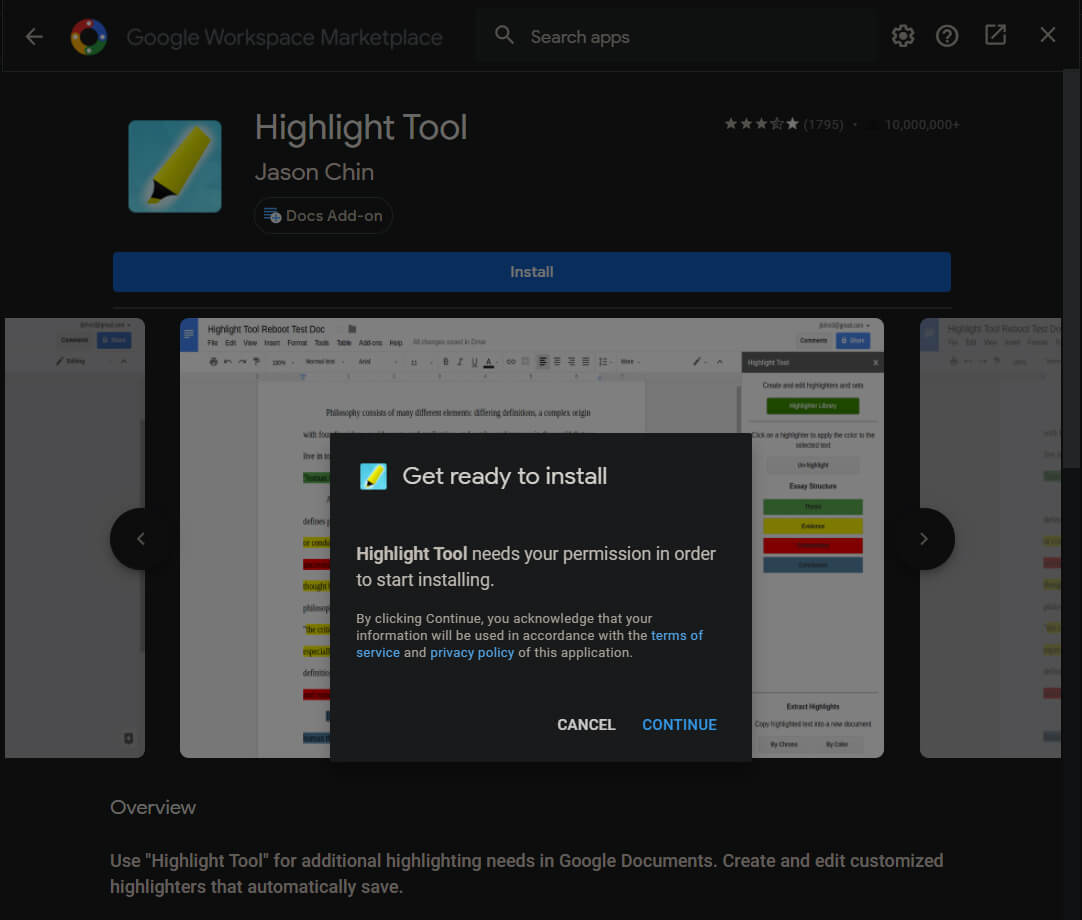The height and width of the screenshot is (920, 1082).
Task: Click the search magnifier icon
Action: click(504, 35)
